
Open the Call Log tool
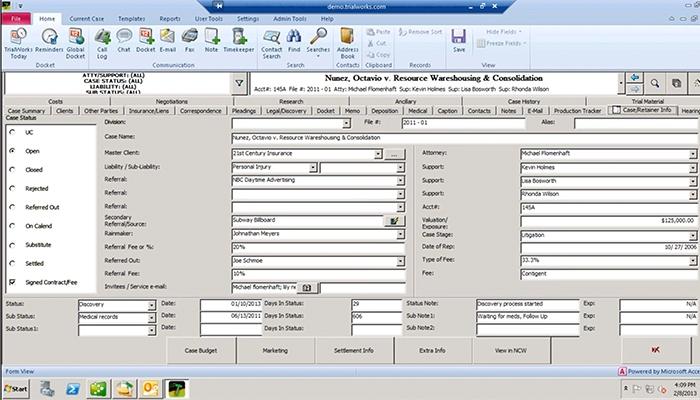102,43
